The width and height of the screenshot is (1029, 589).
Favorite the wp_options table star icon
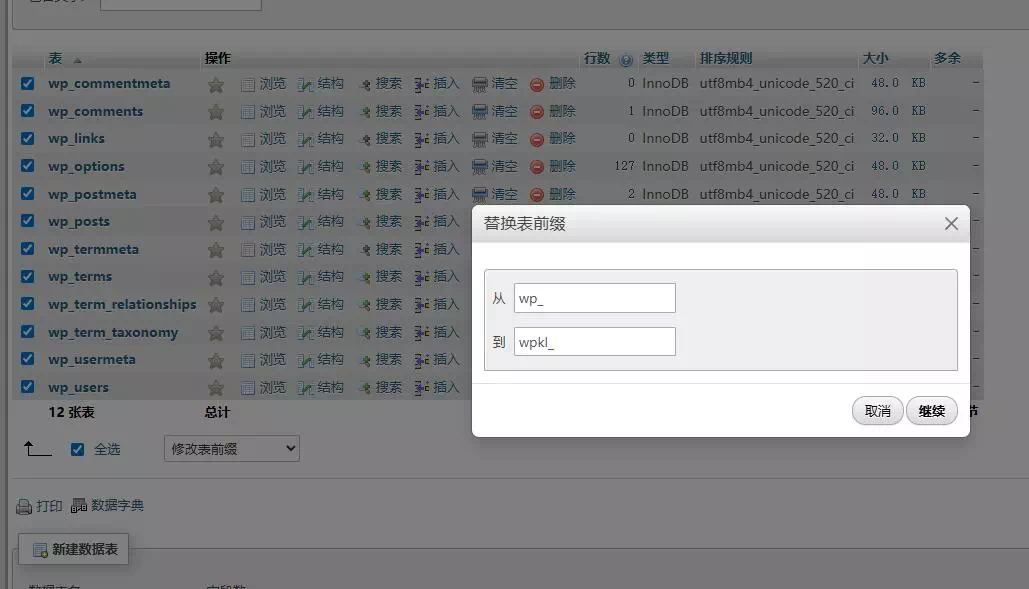(215, 167)
